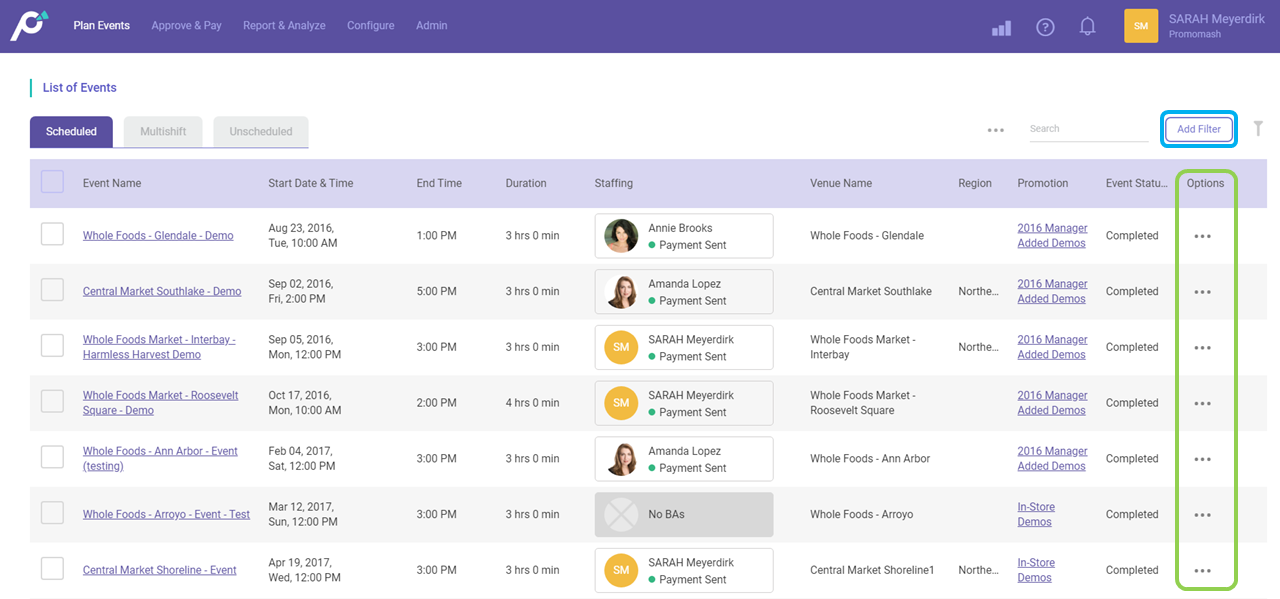1280x599 pixels.
Task: Sort by End Time column header
Action: coord(439,183)
